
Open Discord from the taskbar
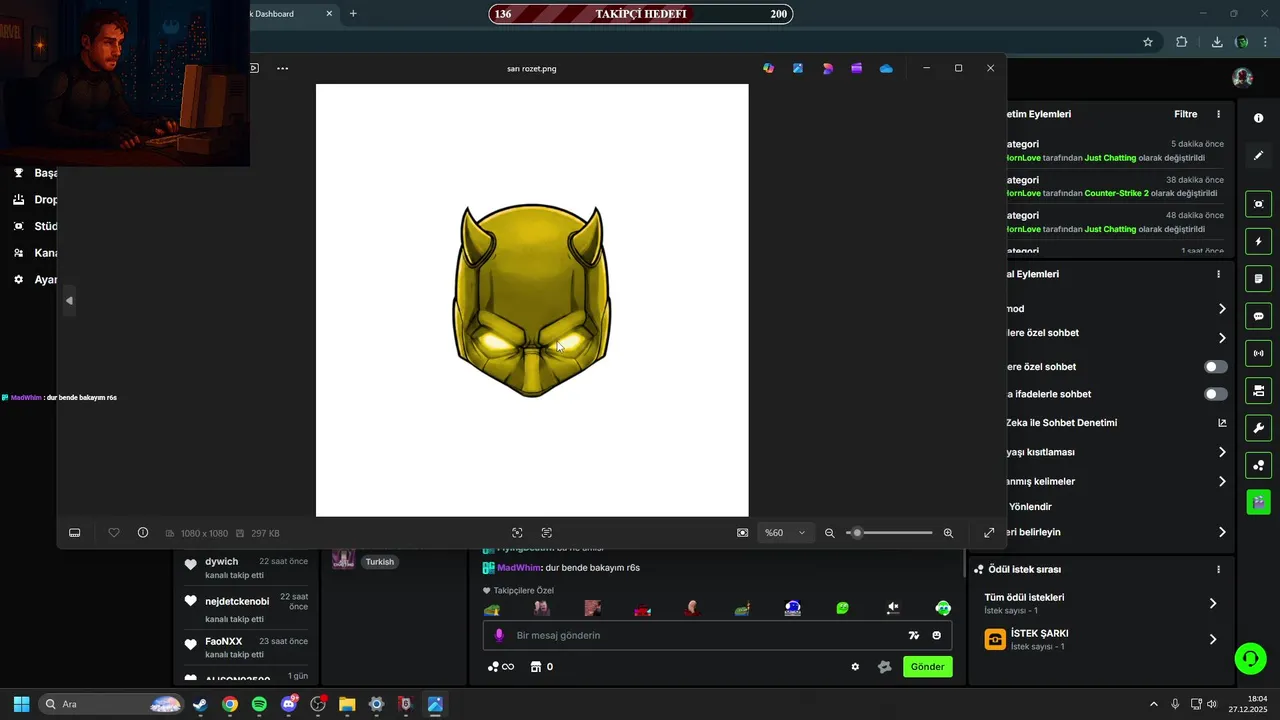pos(289,704)
